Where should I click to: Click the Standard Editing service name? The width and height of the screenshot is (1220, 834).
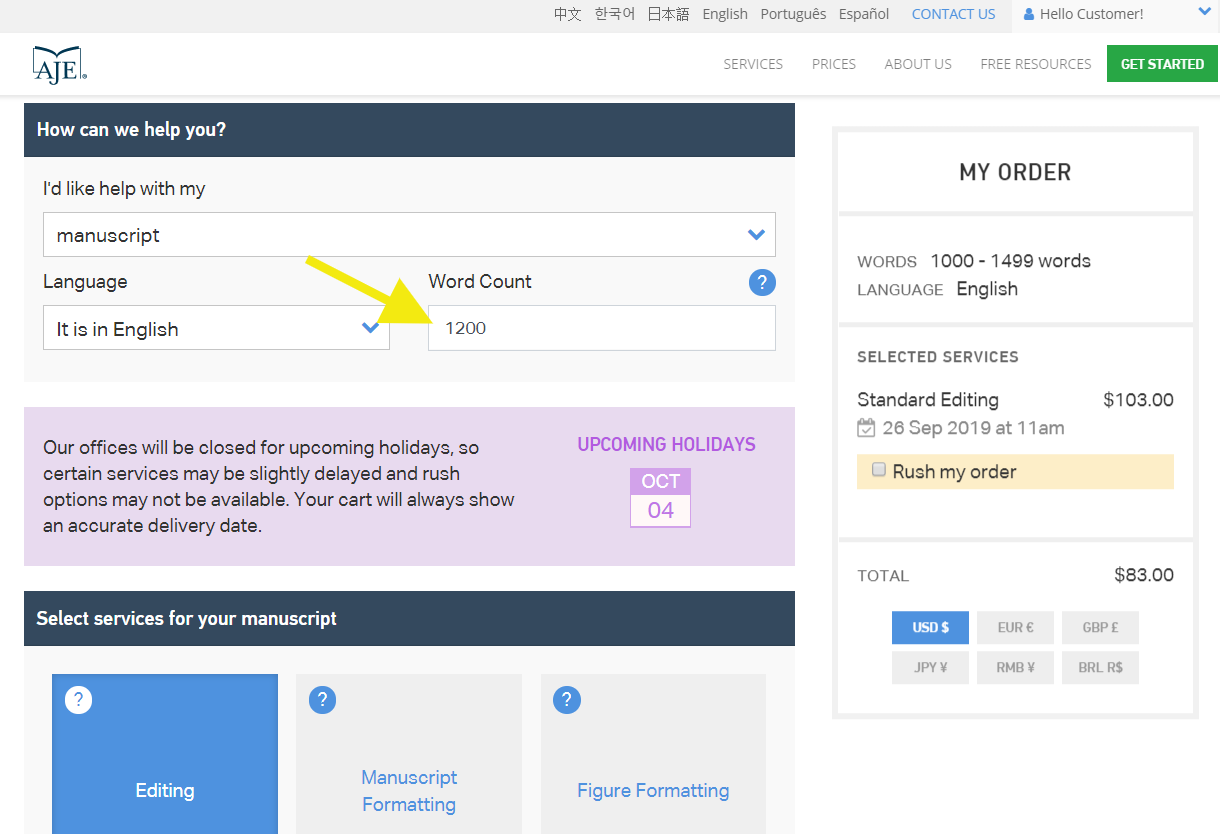(x=928, y=400)
